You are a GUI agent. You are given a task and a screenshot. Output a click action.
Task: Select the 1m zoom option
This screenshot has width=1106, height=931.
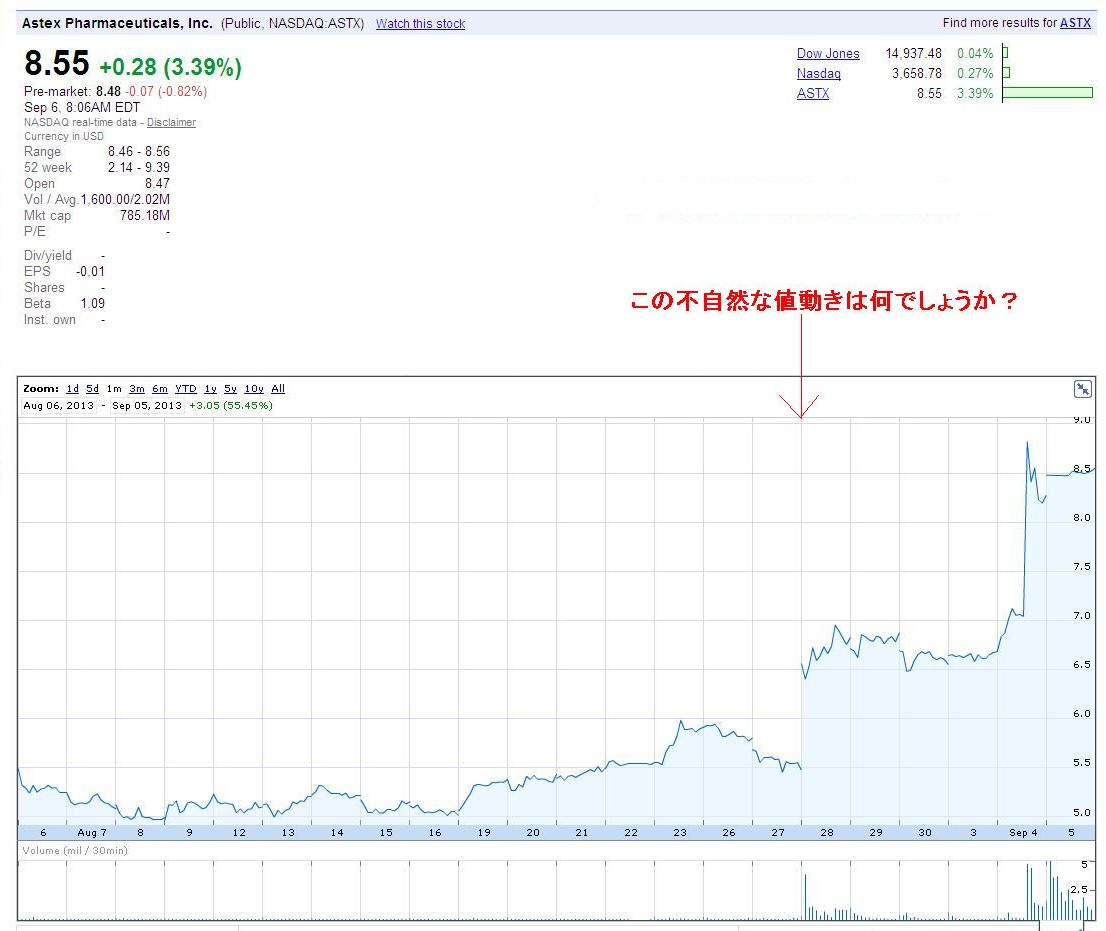pos(114,389)
